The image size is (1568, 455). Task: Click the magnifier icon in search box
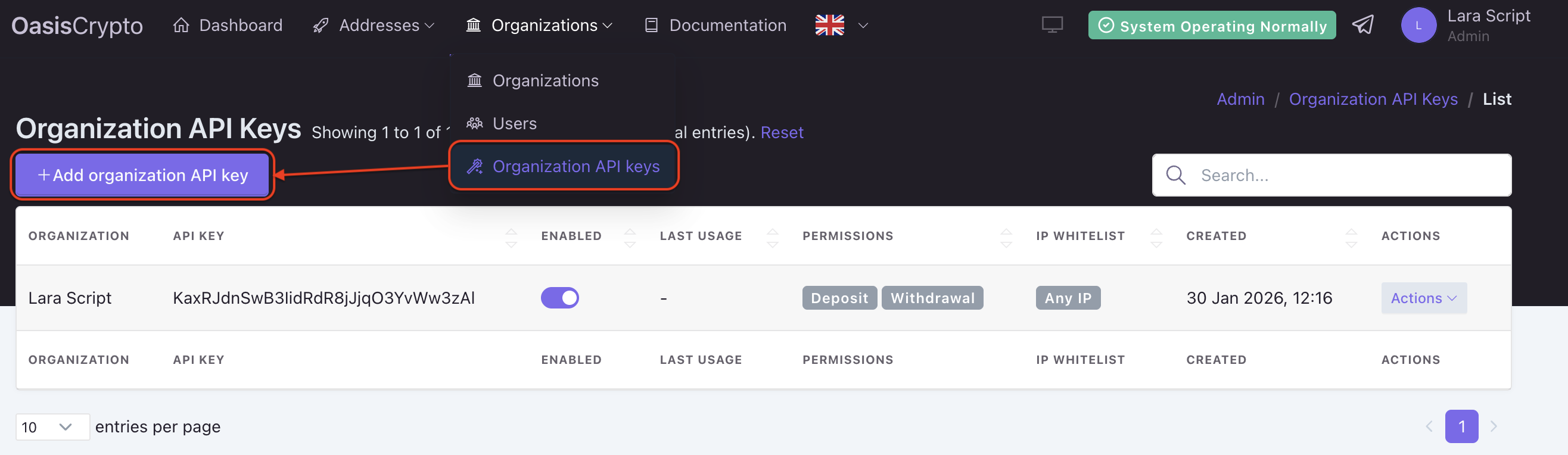[1175, 175]
